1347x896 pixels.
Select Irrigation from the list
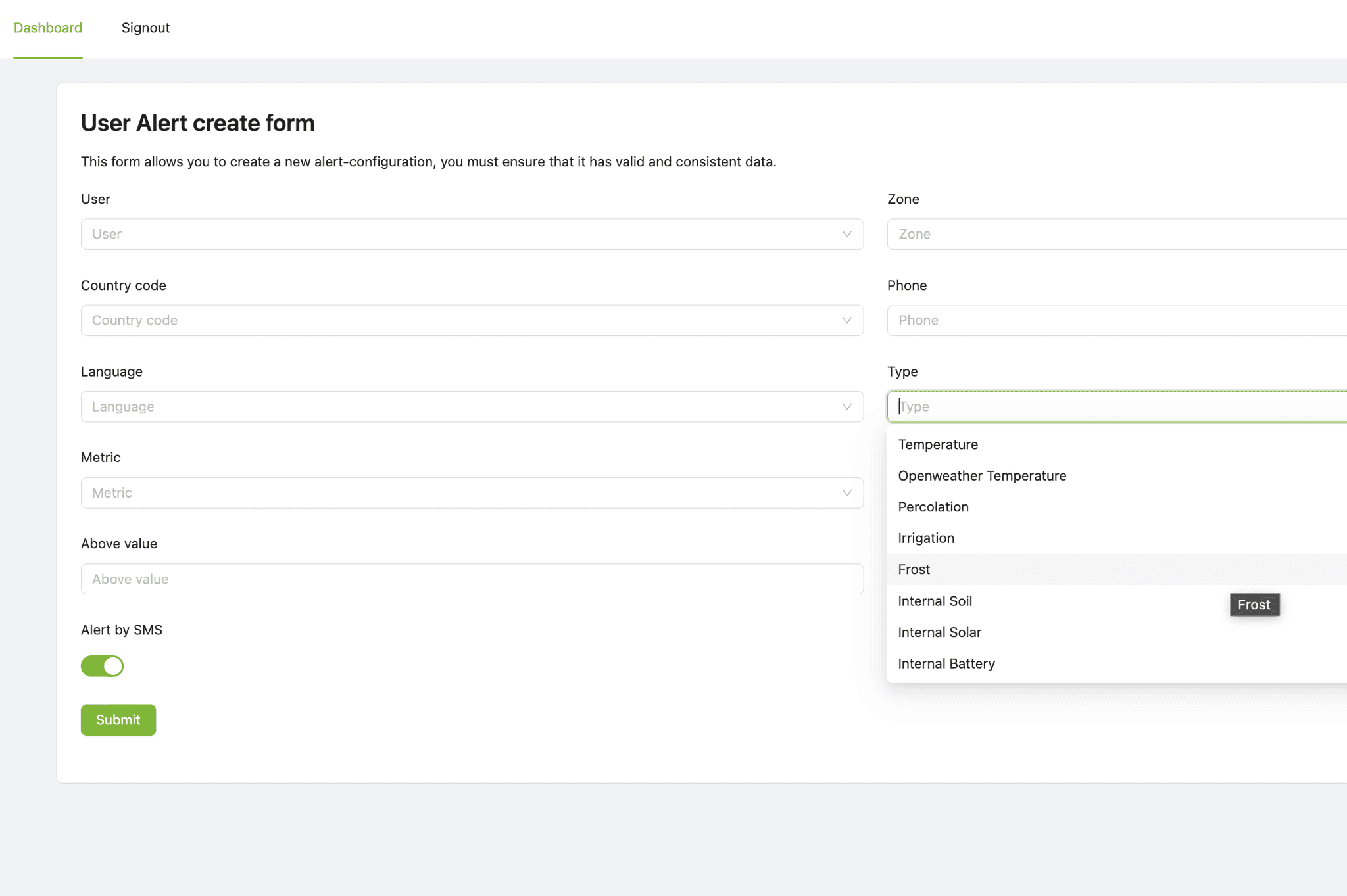pos(926,538)
